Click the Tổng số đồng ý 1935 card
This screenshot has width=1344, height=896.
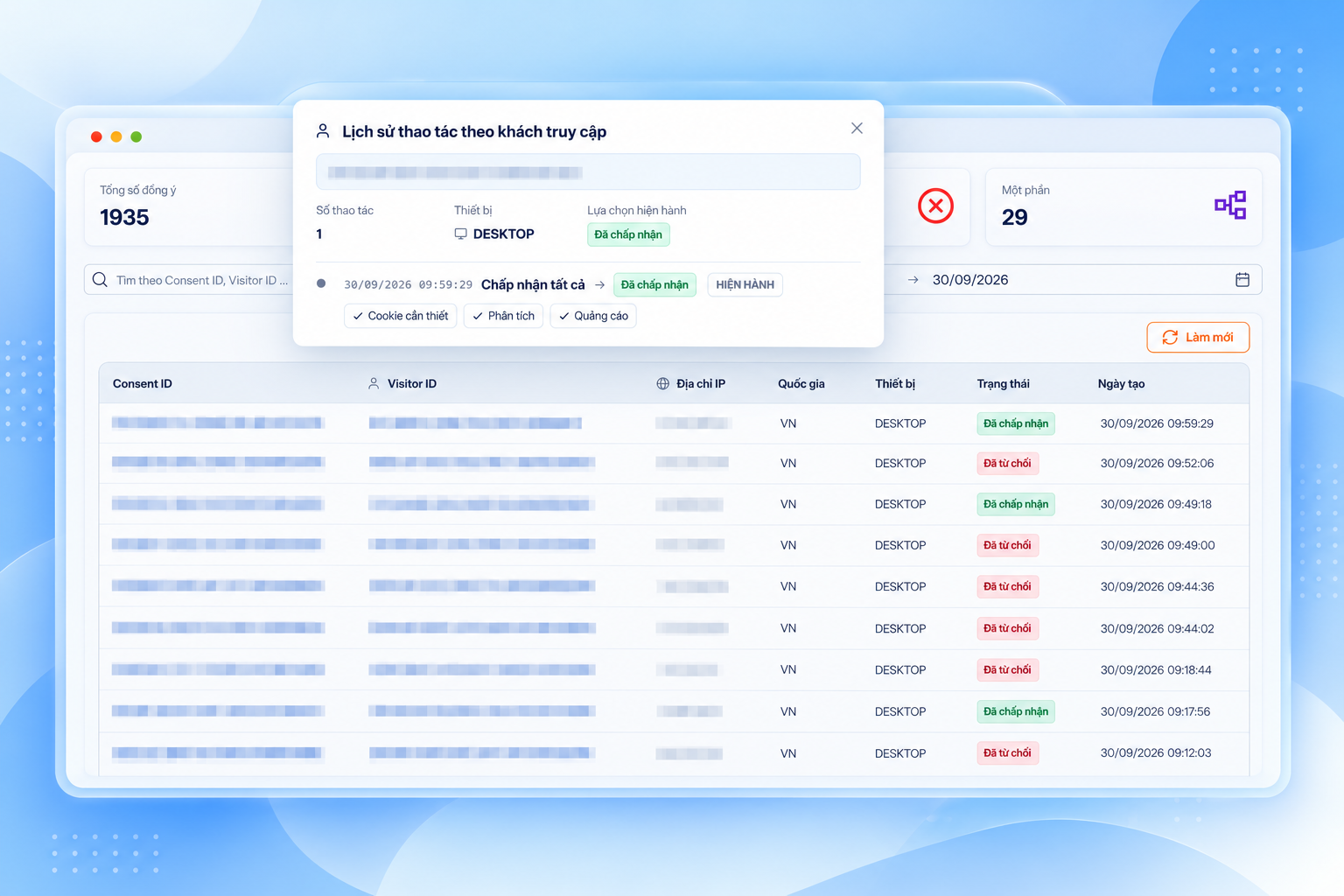coord(189,207)
